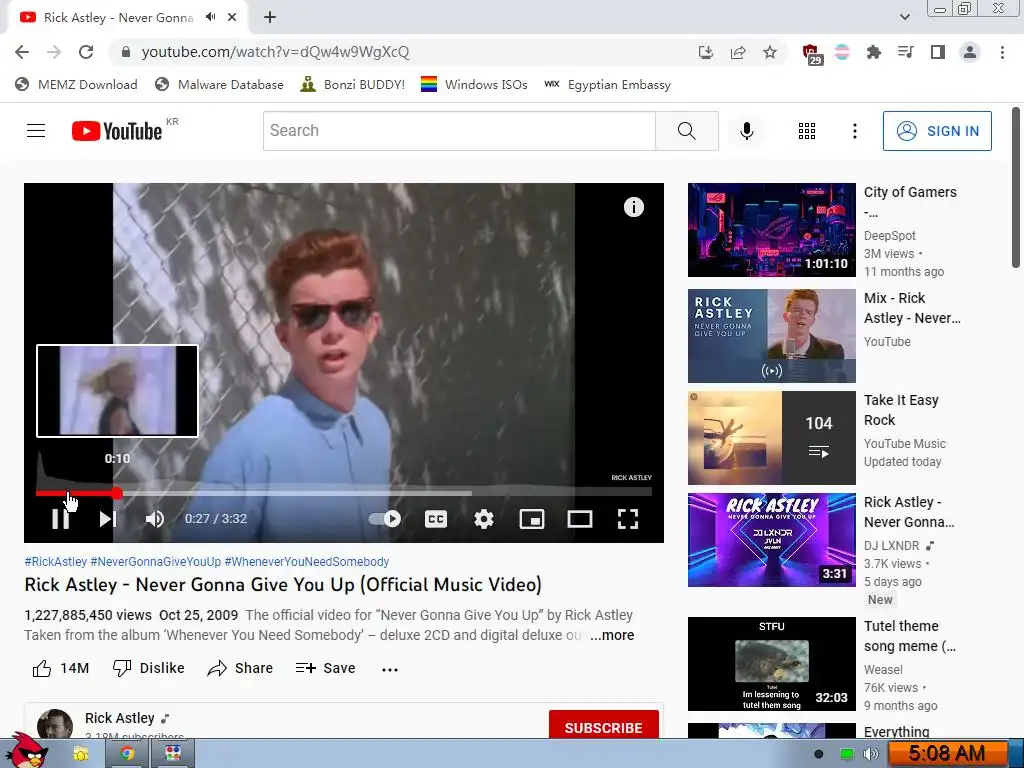Screen dimensions: 1024x768
Task: Expand the tab search chevron
Action: click(904, 17)
